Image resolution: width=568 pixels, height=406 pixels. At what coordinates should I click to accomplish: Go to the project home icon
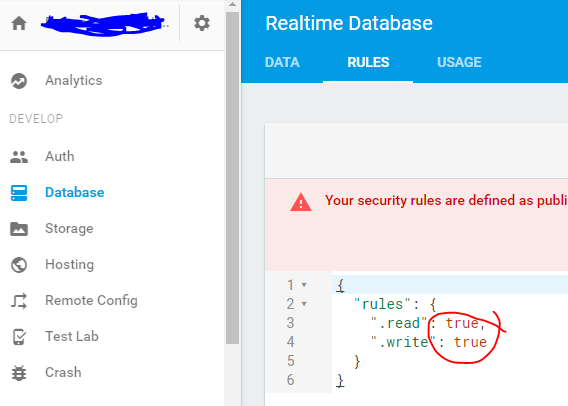19,24
